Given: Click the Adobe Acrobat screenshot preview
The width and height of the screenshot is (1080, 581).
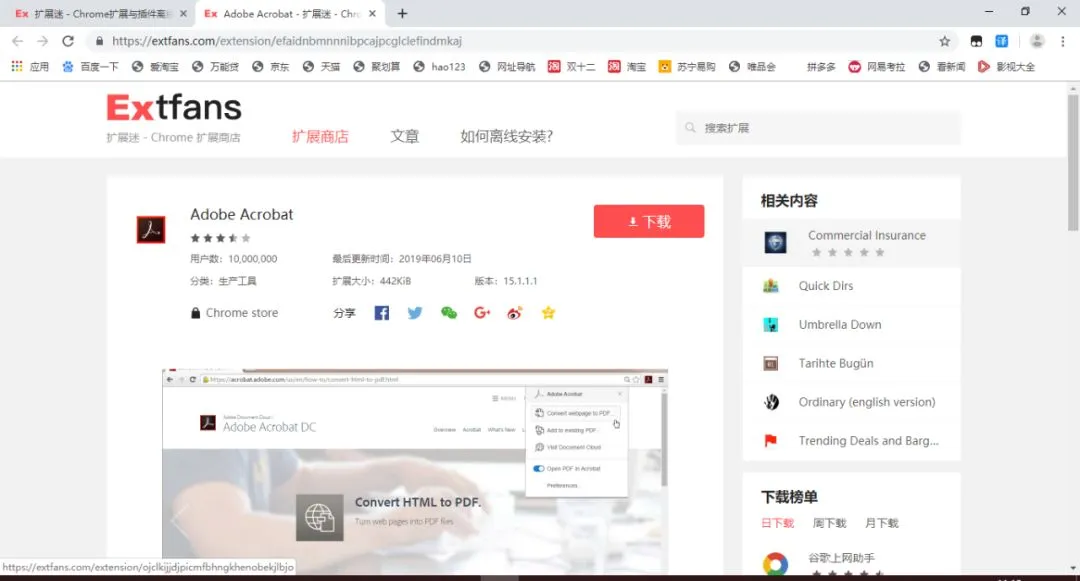Looking at the screenshot, I should coord(415,473).
